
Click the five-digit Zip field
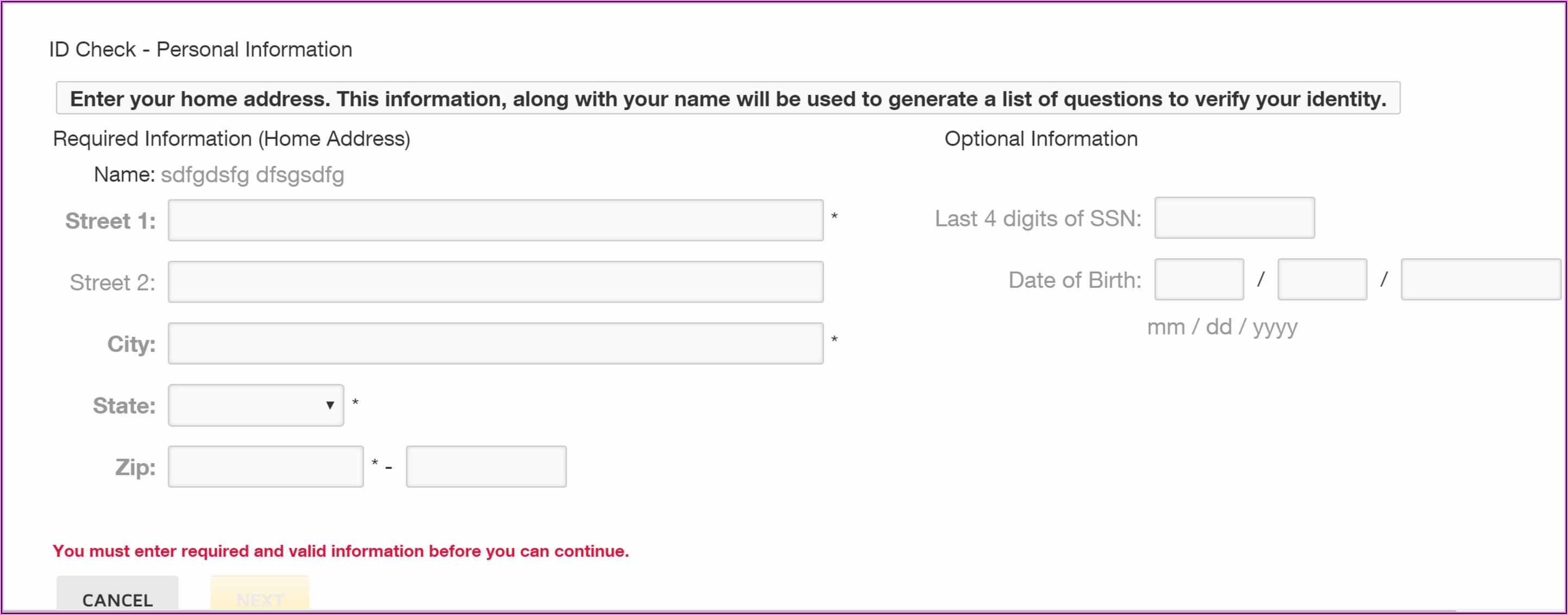[x=265, y=467]
